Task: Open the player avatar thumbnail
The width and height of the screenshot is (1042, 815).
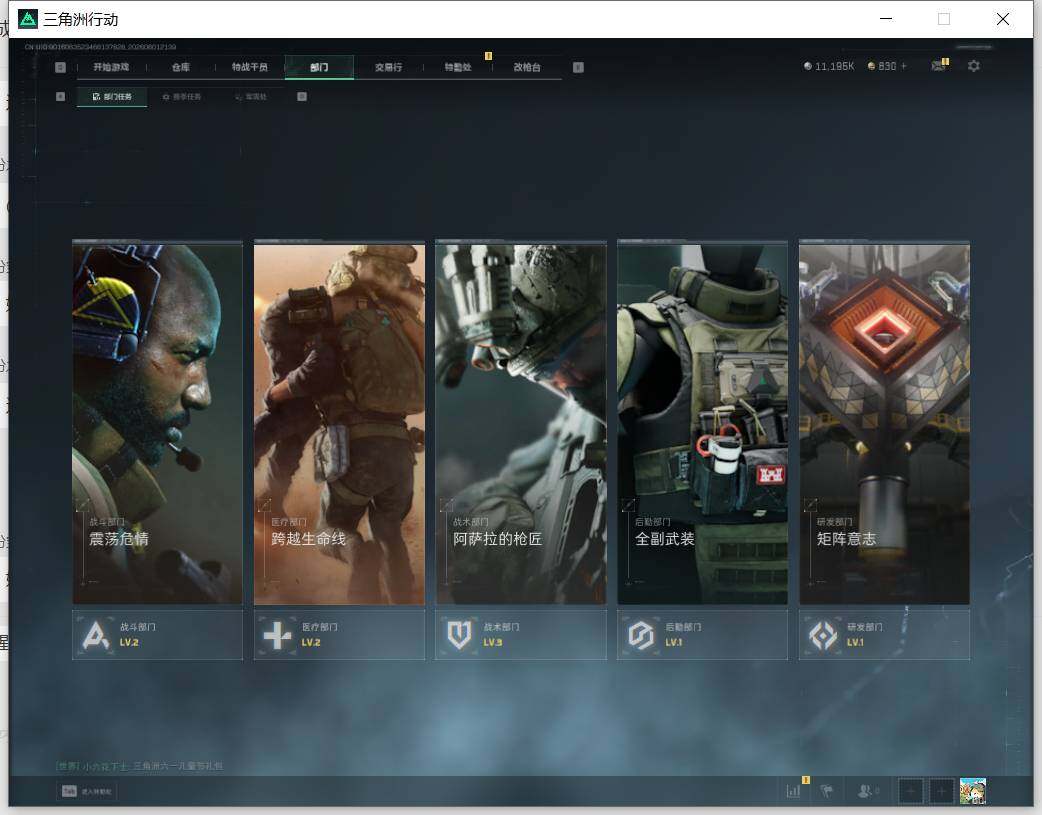Action: (x=973, y=791)
